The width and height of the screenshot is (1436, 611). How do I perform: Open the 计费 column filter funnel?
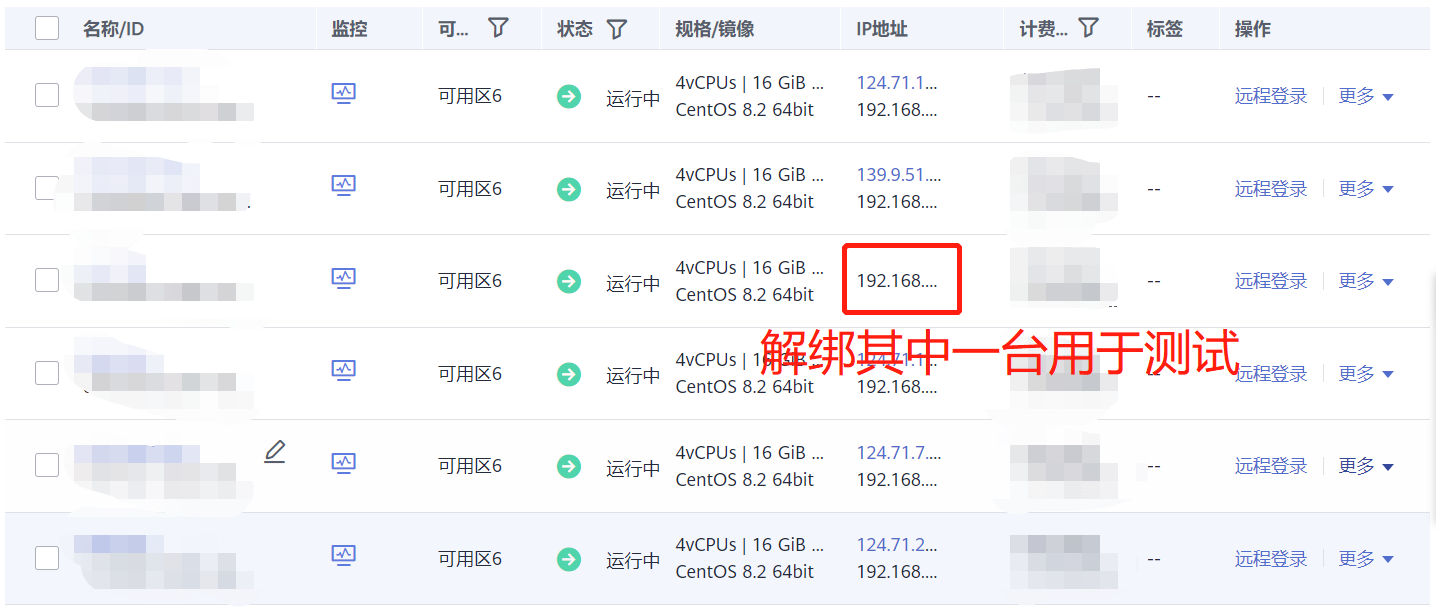pos(1089,28)
